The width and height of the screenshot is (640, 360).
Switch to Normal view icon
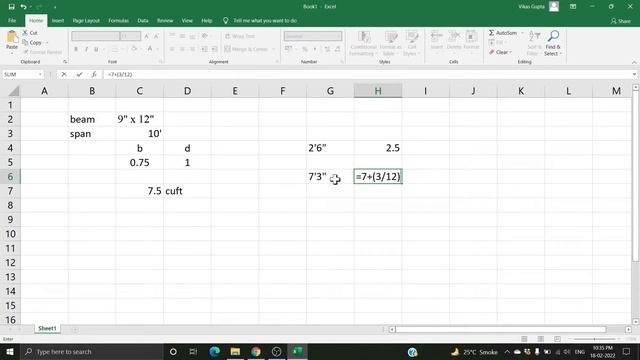click(524, 339)
